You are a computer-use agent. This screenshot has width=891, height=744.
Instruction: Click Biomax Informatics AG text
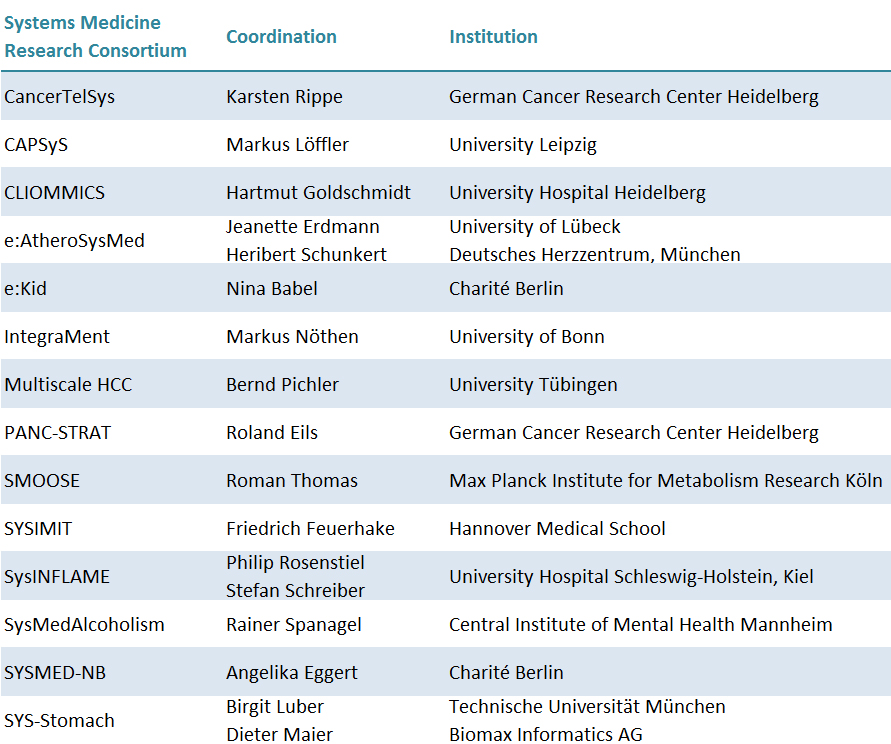pyautogui.click(x=546, y=734)
